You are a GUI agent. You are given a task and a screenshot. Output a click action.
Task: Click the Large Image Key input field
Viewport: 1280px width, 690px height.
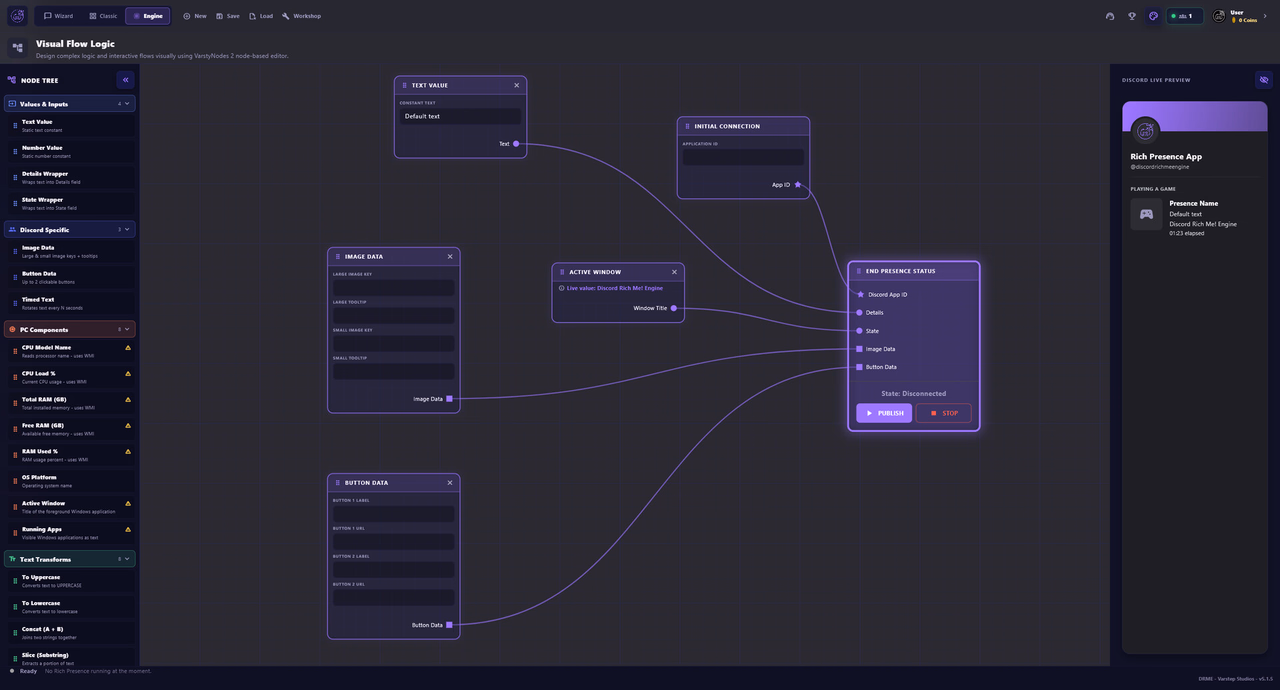[x=394, y=287]
